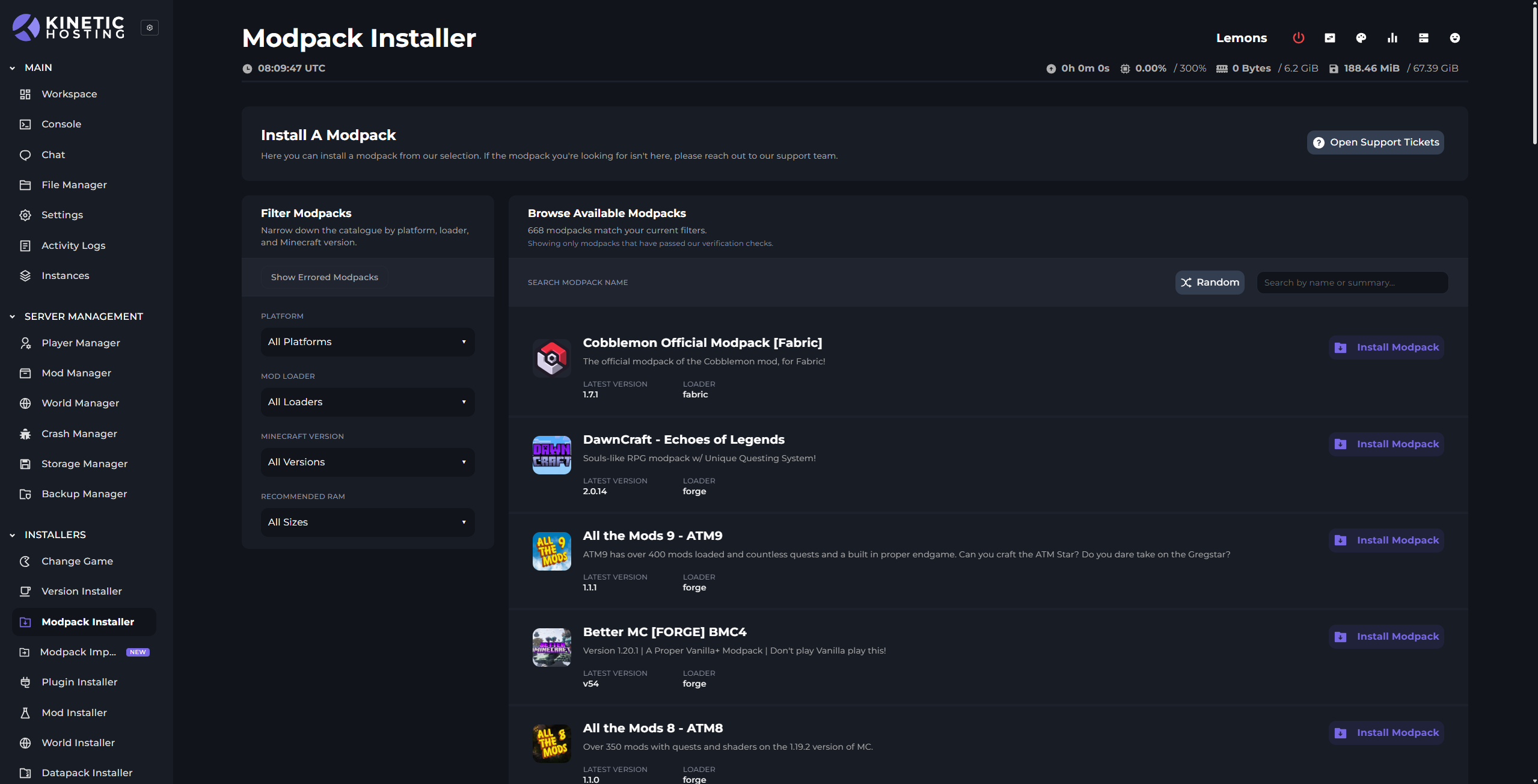Viewport: 1538px width, 784px height.
Task: Click the Backup Manager icon
Action: tap(25, 494)
